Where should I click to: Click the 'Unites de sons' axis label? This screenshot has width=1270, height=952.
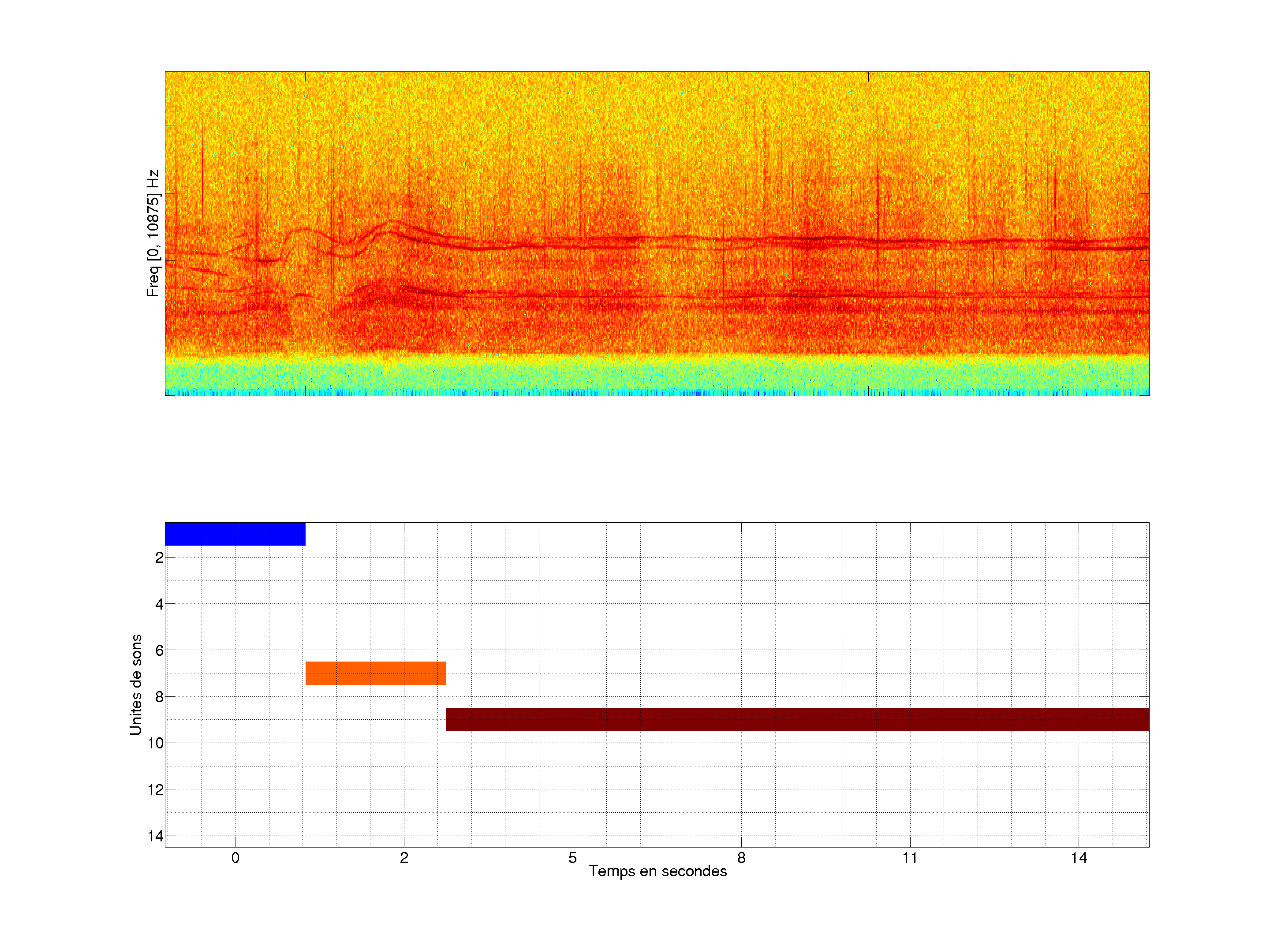click(136, 684)
